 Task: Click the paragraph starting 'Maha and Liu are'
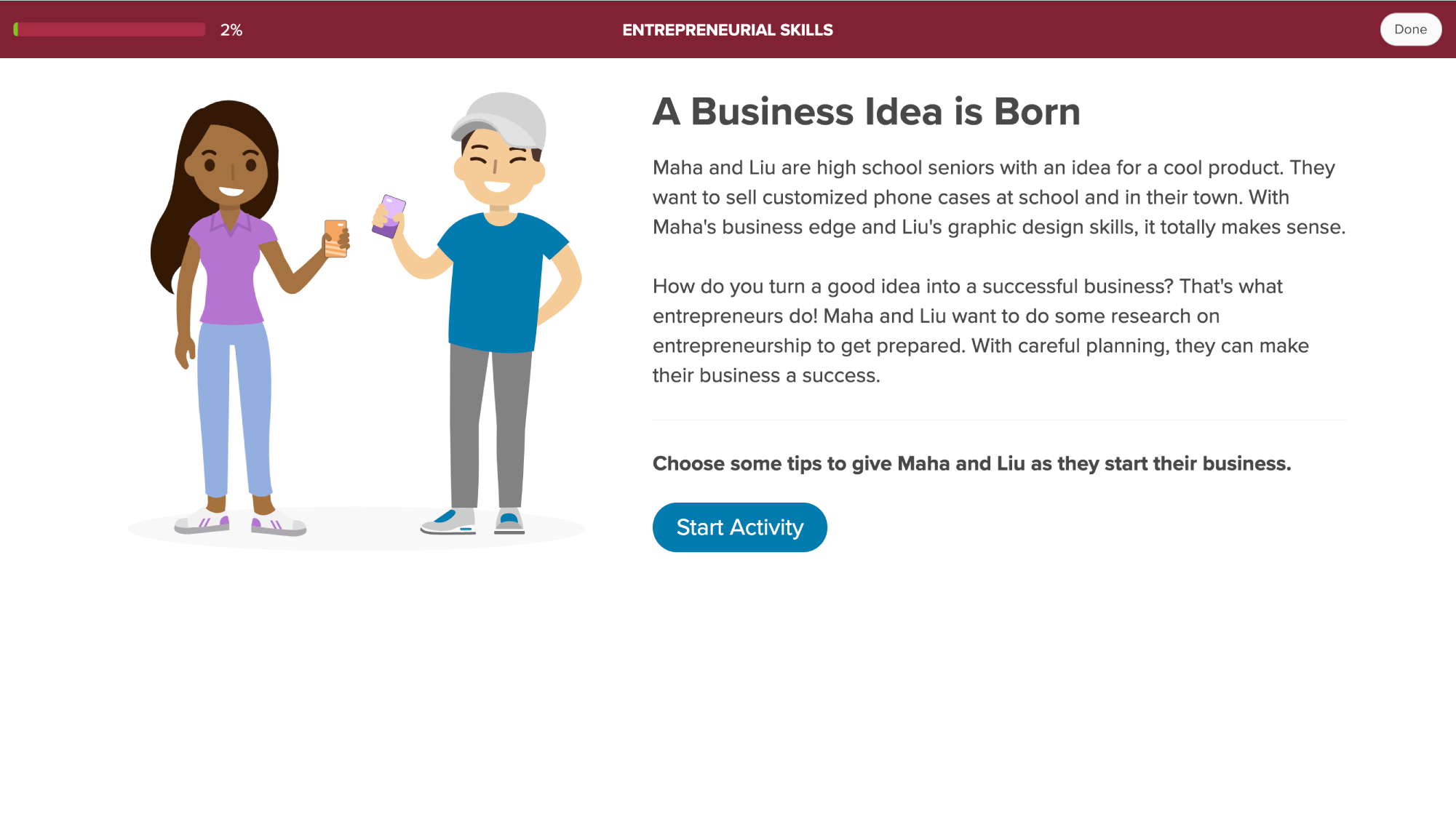[x=998, y=197]
